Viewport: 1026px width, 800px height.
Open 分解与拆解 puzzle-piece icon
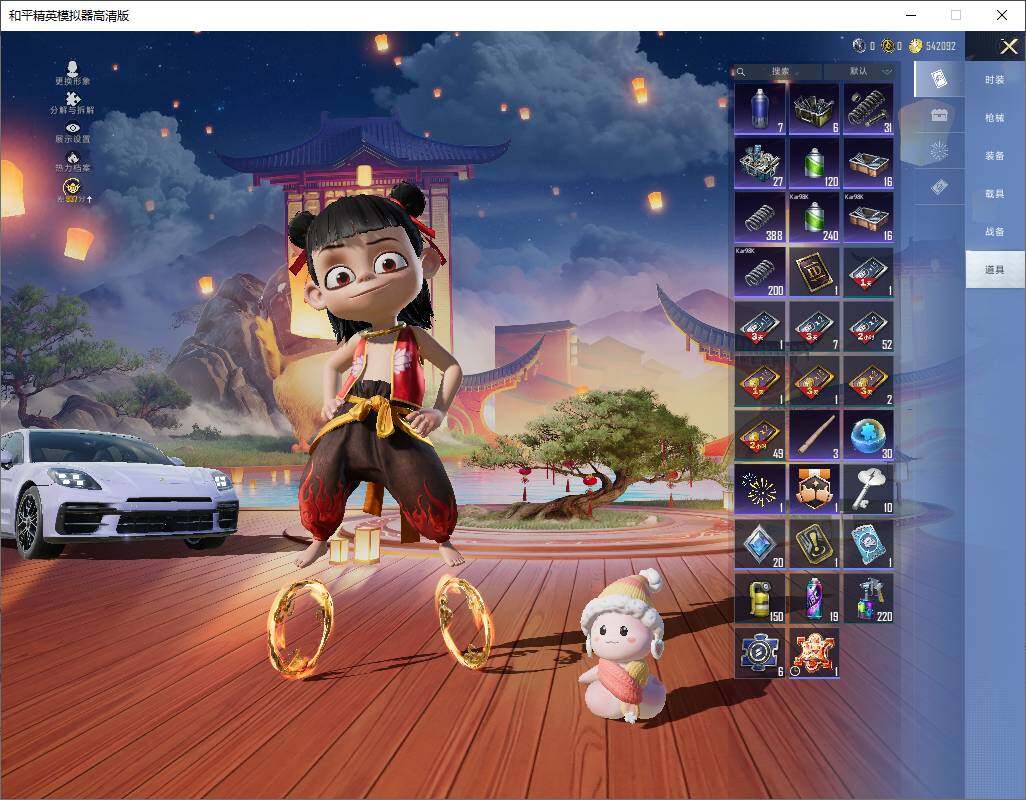click(x=73, y=103)
